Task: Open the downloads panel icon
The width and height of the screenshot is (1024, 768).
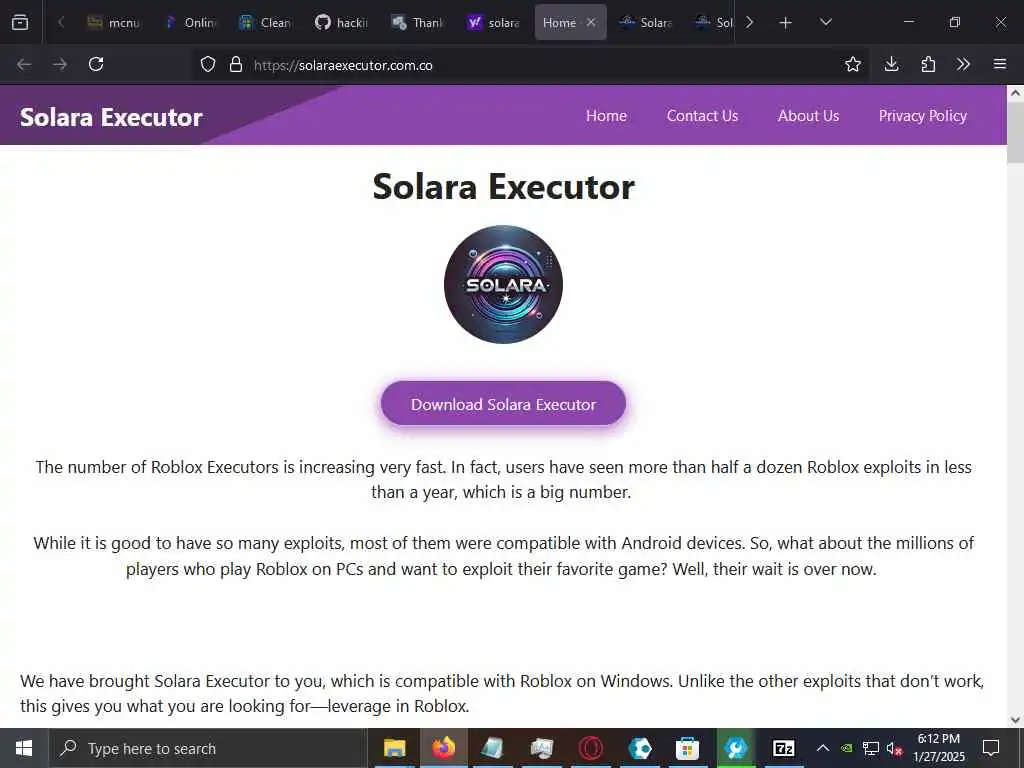Action: coord(891,64)
